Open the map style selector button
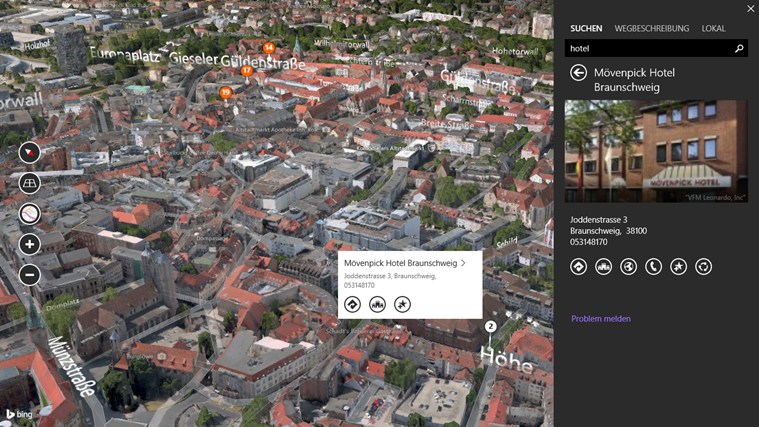Screen dimensions: 759x427 pyautogui.click(x=30, y=214)
